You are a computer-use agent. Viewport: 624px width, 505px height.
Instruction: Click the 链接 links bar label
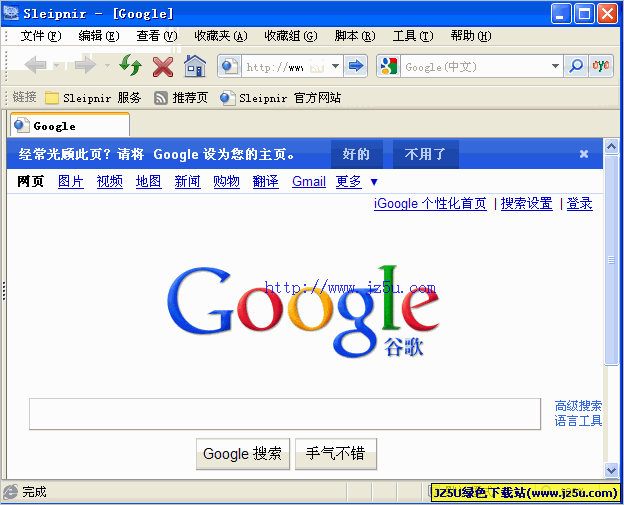[24, 97]
